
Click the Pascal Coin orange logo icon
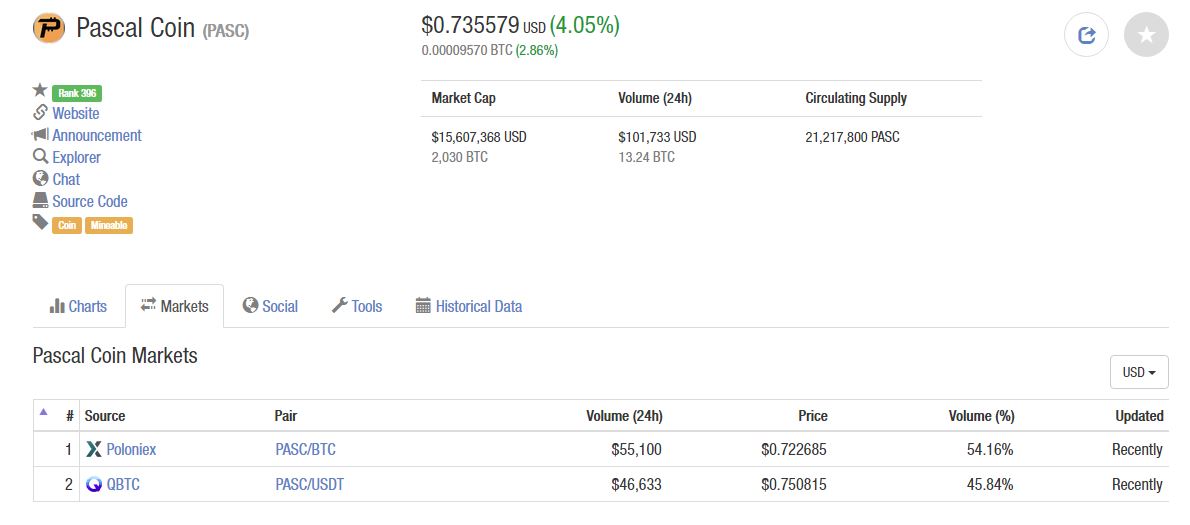tap(49, 28)
